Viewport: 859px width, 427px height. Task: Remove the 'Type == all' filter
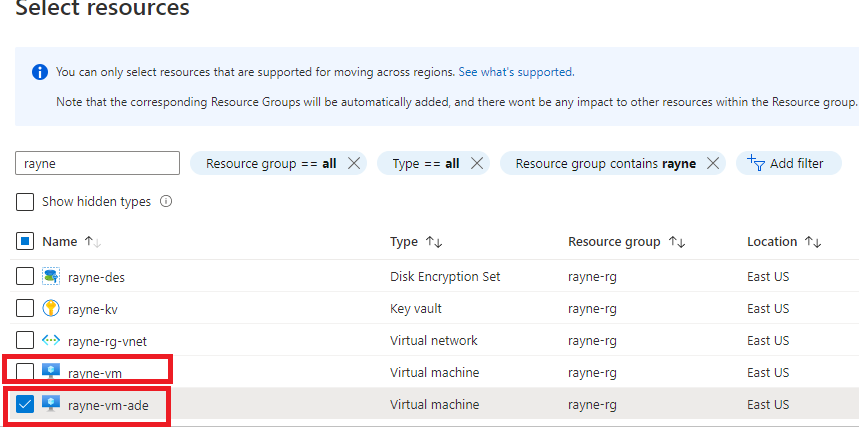pyautogui.click(x=477, y=164)
